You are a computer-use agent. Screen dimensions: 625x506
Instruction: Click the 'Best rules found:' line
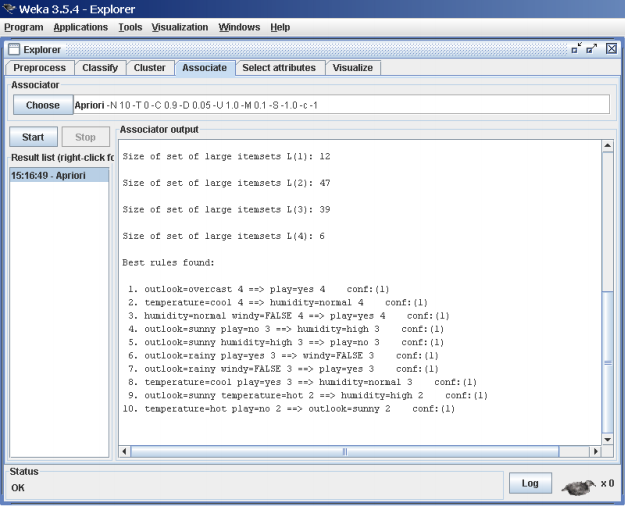pyautogui.click(x=168, y=263)
